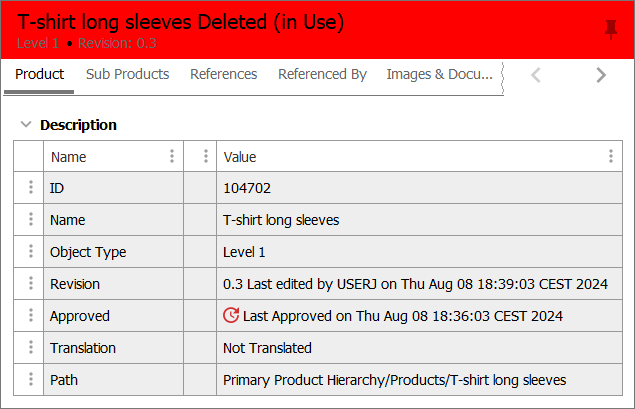The height and width of the screenshot is (409, 635).
Task: Open the References tab
Action: [223, 74]
